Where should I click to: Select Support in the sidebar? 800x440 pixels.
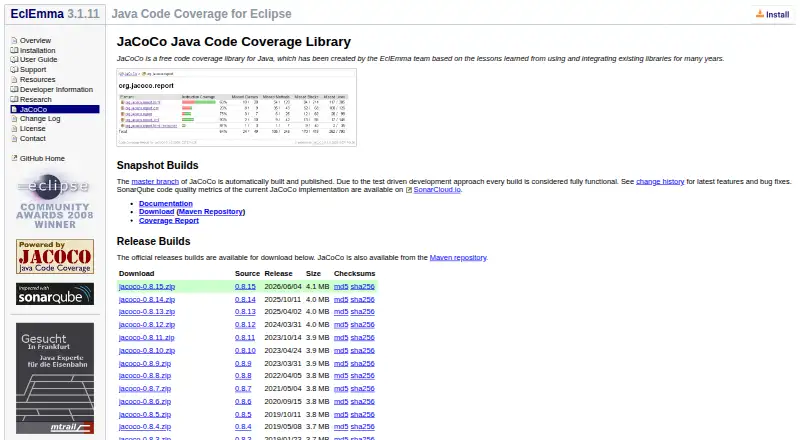pyautogui.click(x=33, y=69)
